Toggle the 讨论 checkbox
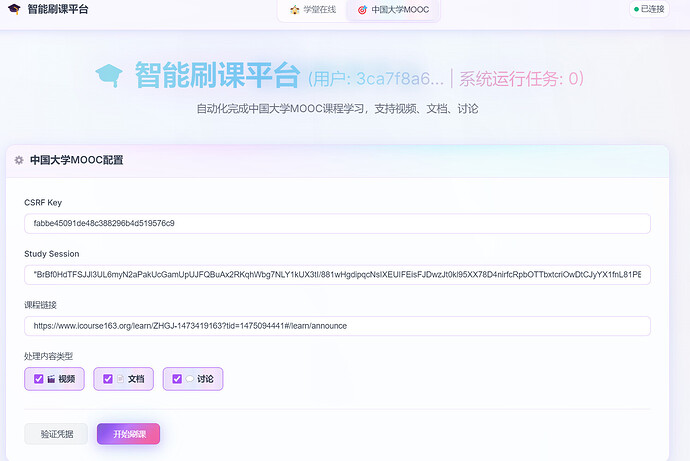 pyautogui.click(x=177, y=379)
